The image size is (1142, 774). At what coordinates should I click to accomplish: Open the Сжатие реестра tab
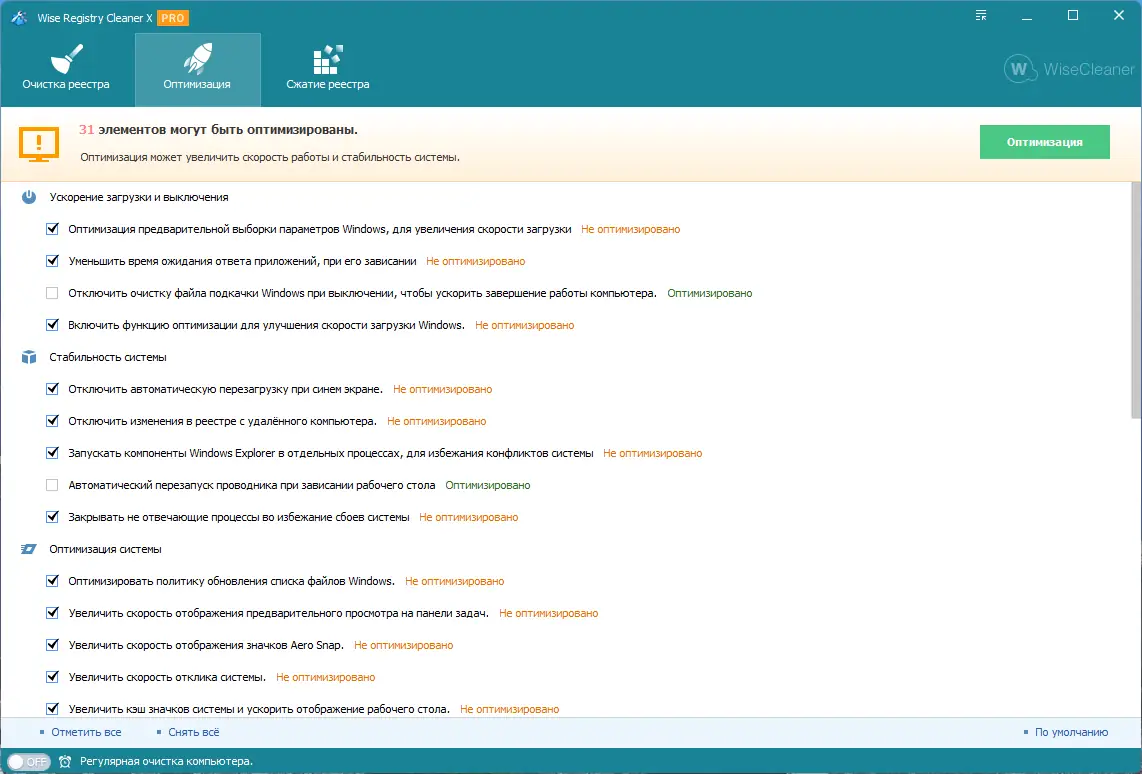tap(328, 70)
